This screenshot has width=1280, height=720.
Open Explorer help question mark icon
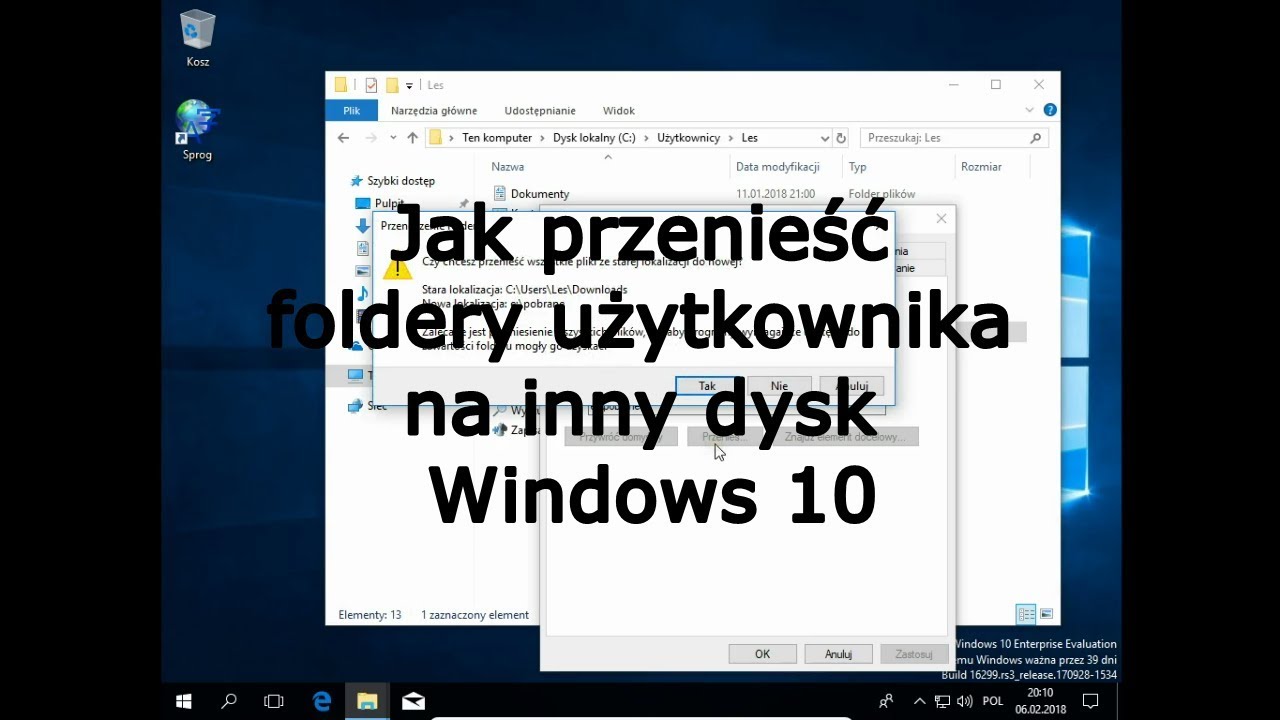point(1050,110)
